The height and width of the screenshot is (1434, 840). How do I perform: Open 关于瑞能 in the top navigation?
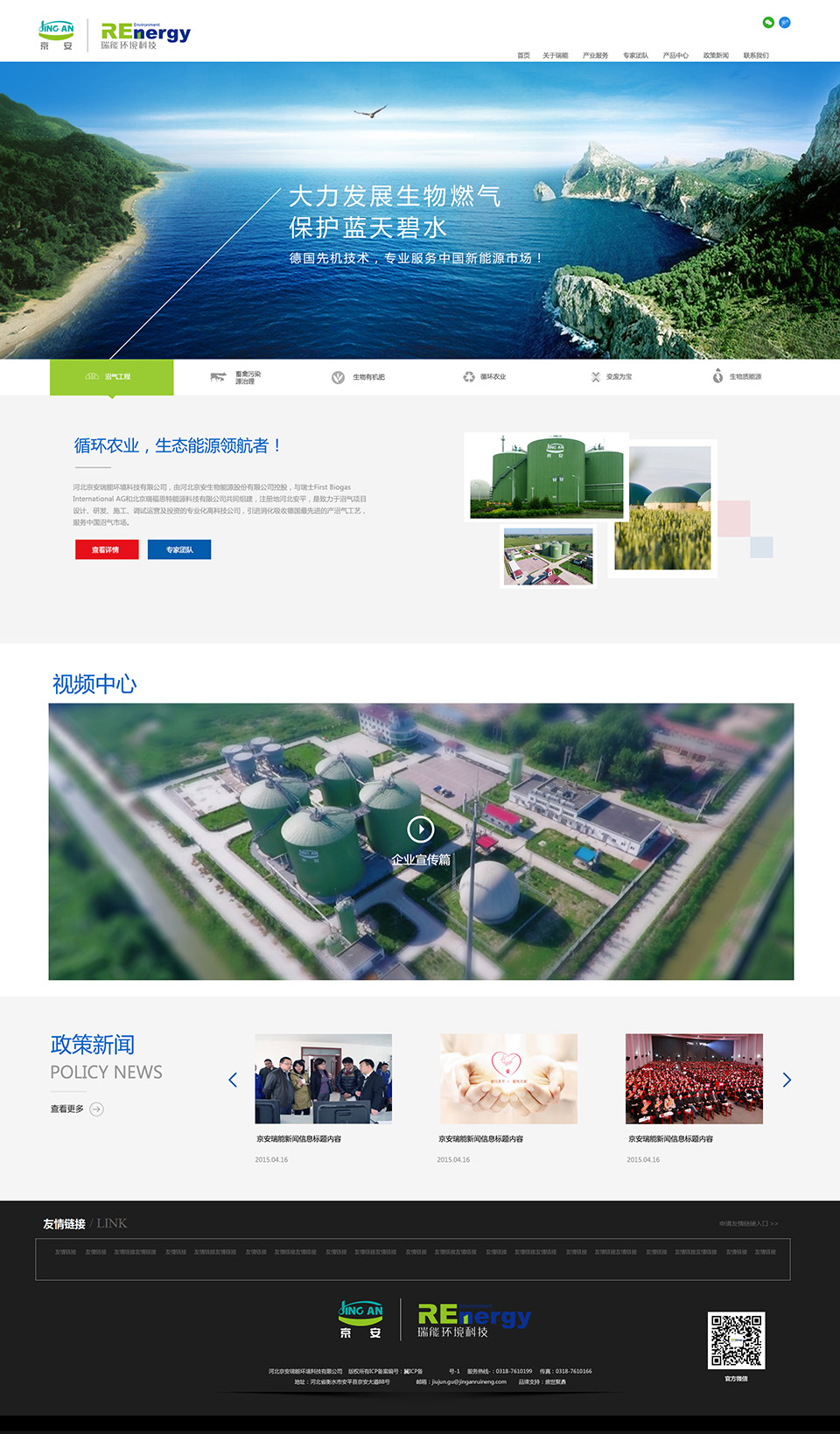click(x=555, y=55)
